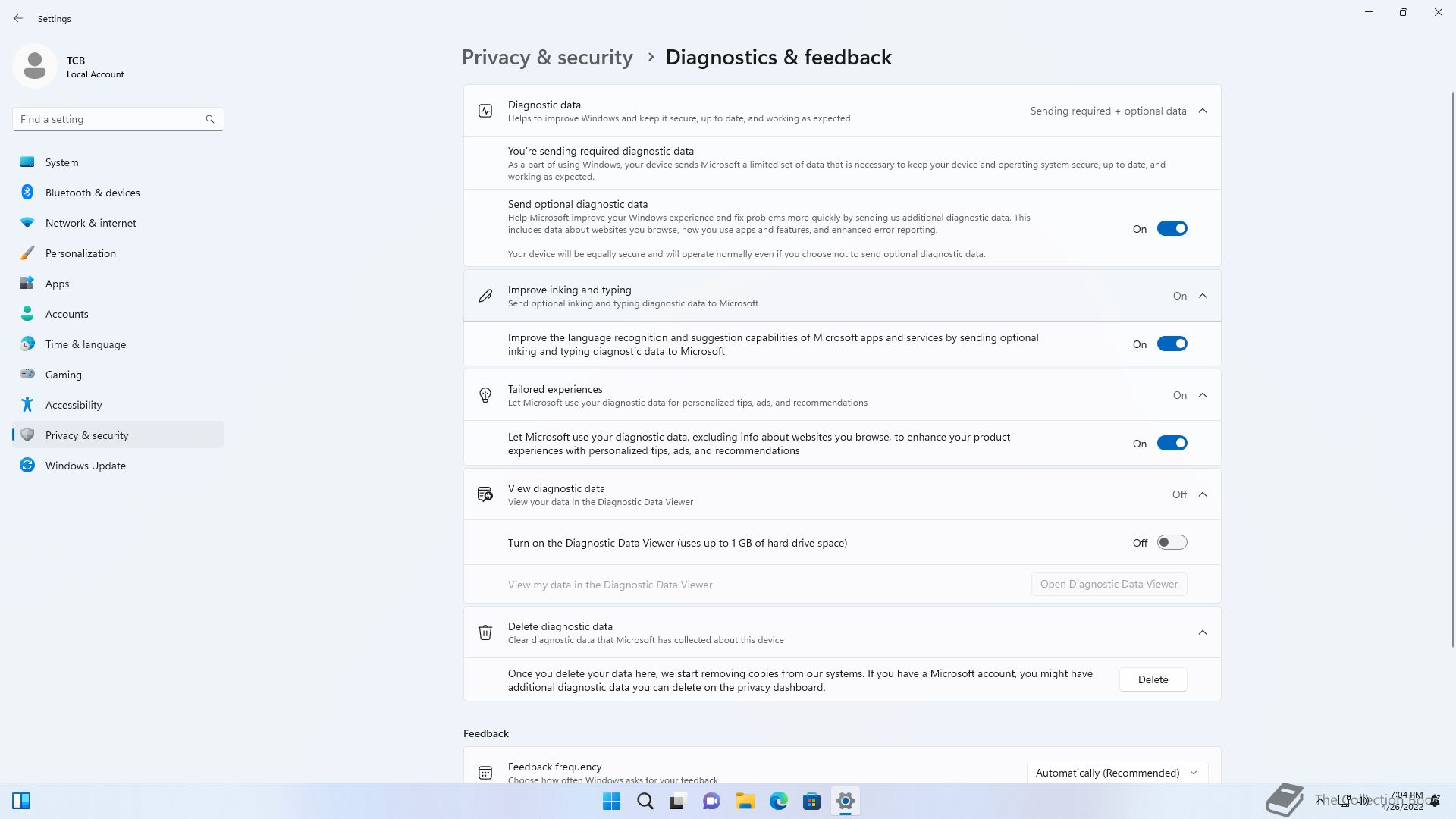The image size is (1456, 819).
Task: Click the Gaming controller icon in sidebar
Action: [x=27, y=375]
